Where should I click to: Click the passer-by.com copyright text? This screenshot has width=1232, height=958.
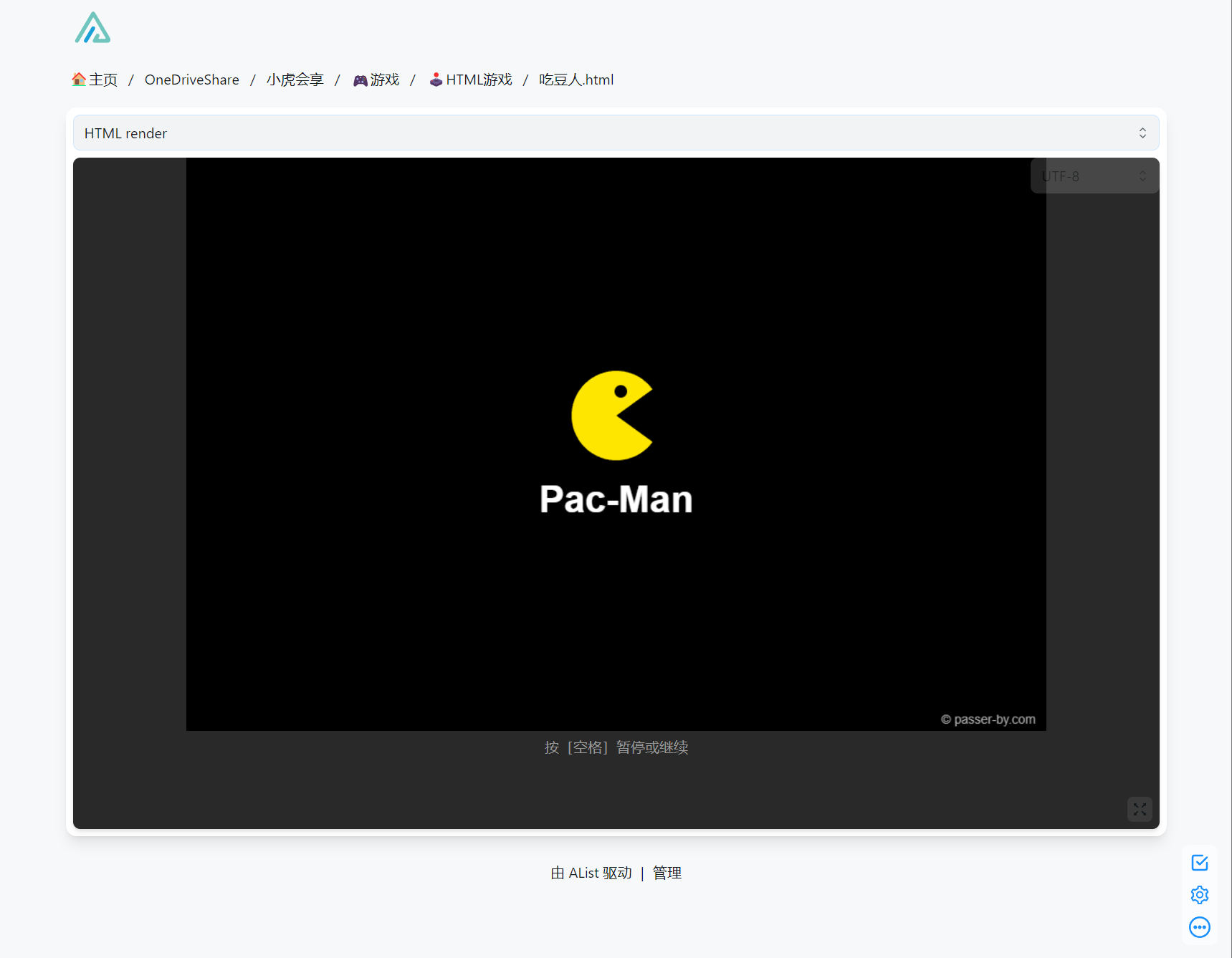tap(988, 719)
